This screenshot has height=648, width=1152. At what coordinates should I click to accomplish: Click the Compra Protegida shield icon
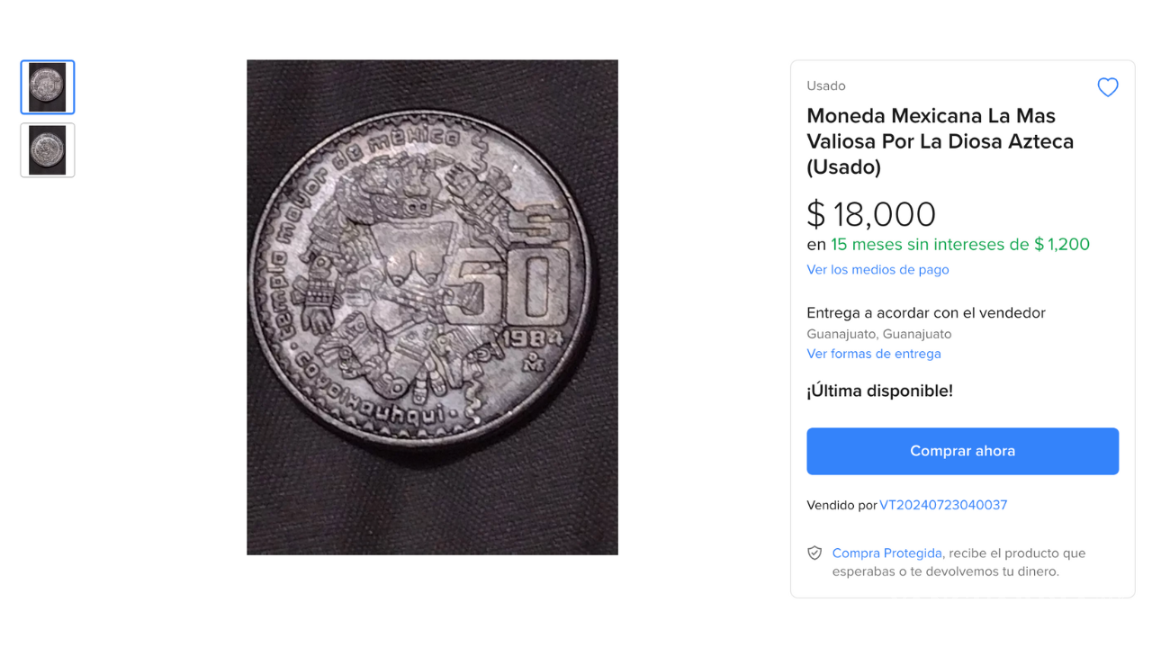[814, 552]
